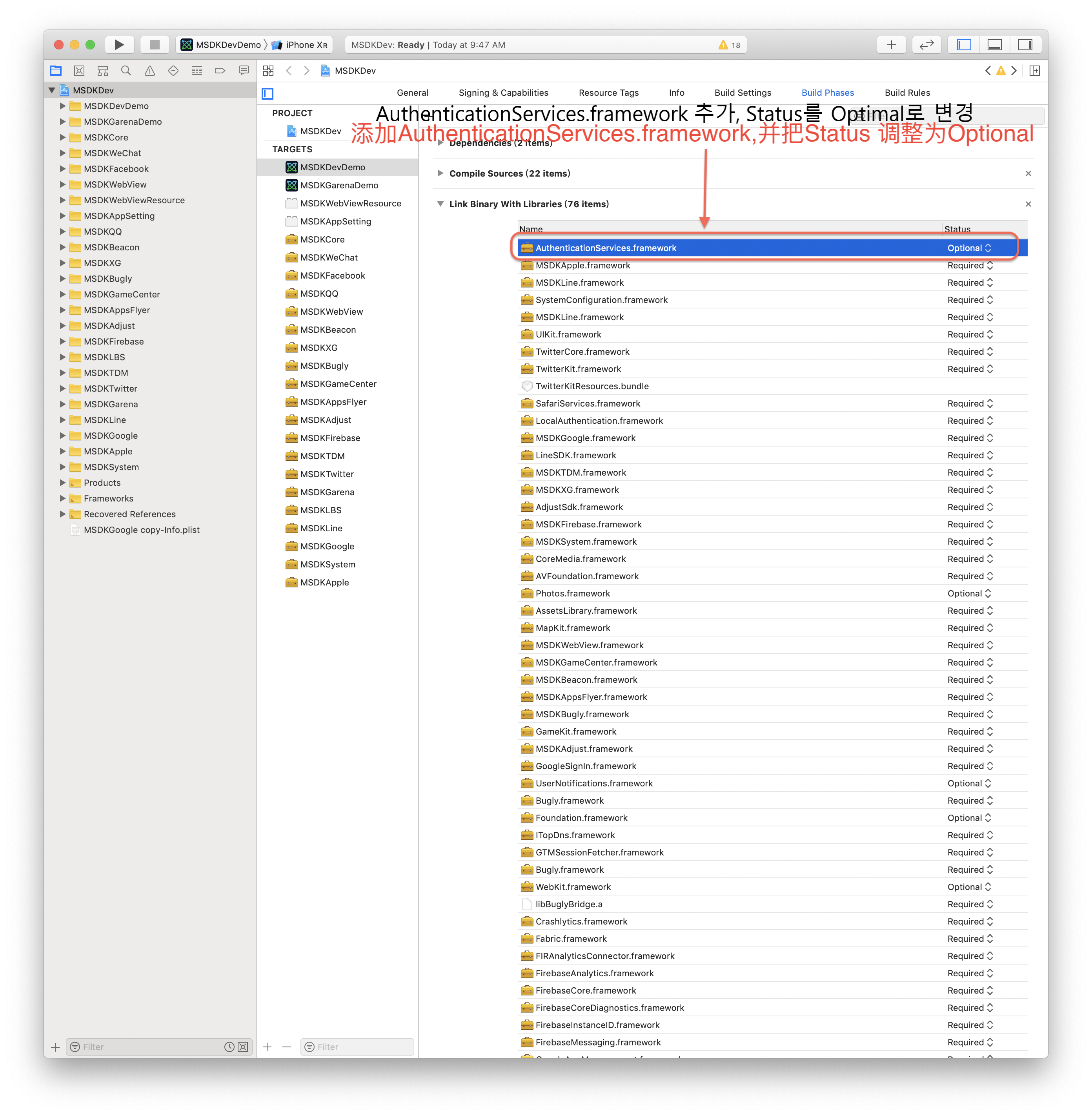Viewport: 1092px width, 1116px height.
Task: Expand the MSDKCore folder in navigator
Action: click(62, 137)
